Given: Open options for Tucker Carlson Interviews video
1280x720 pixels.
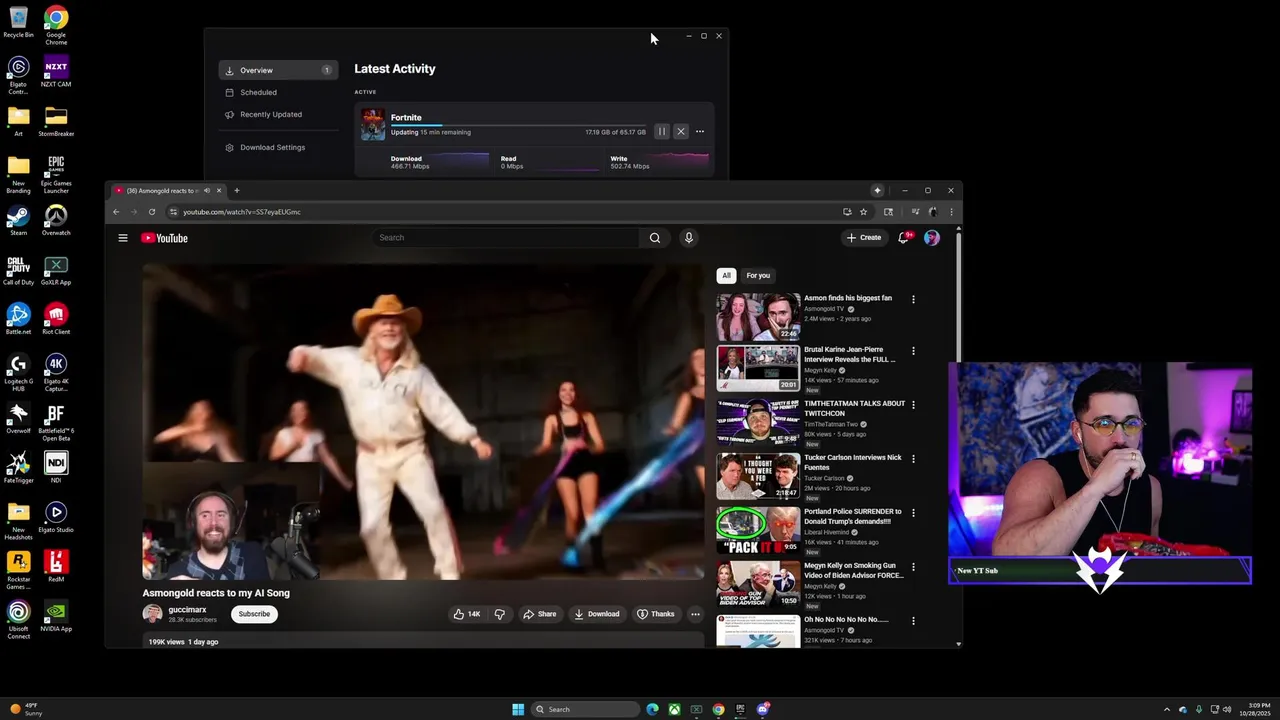Looking at the screenshot, I should coord(913,459).
